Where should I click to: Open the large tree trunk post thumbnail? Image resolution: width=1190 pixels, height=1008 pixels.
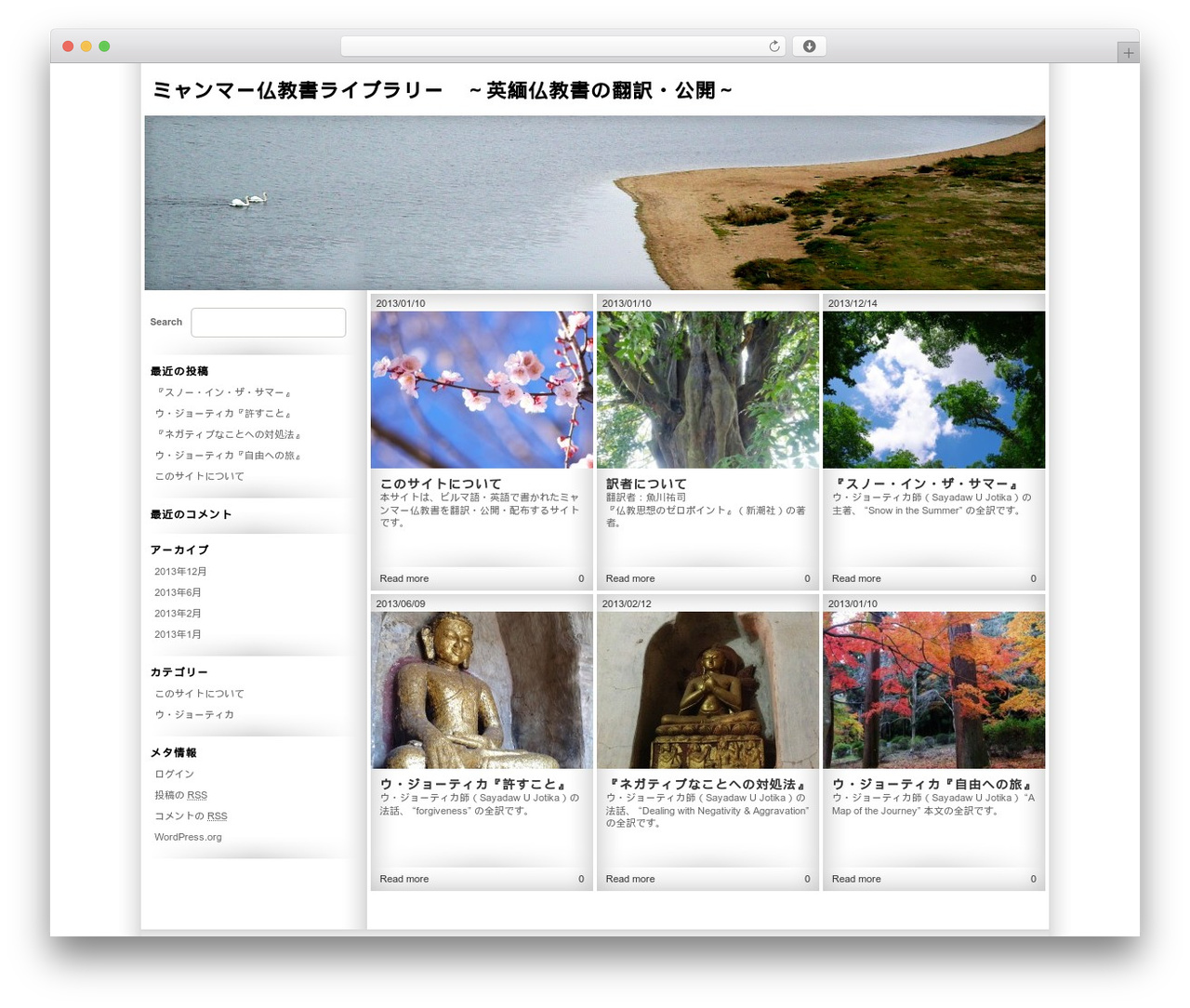(x=707, y=390)
